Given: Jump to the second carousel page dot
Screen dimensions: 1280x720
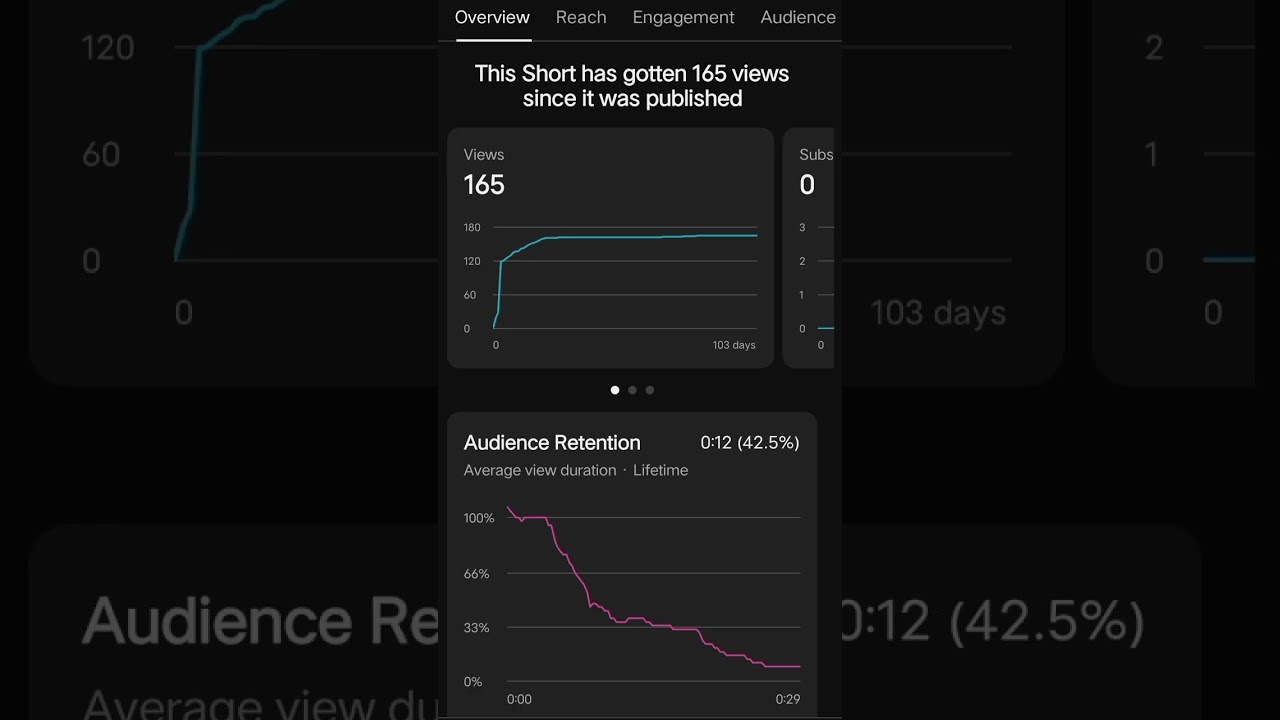Looking at the screenshot, I should [x=632, y=390].
